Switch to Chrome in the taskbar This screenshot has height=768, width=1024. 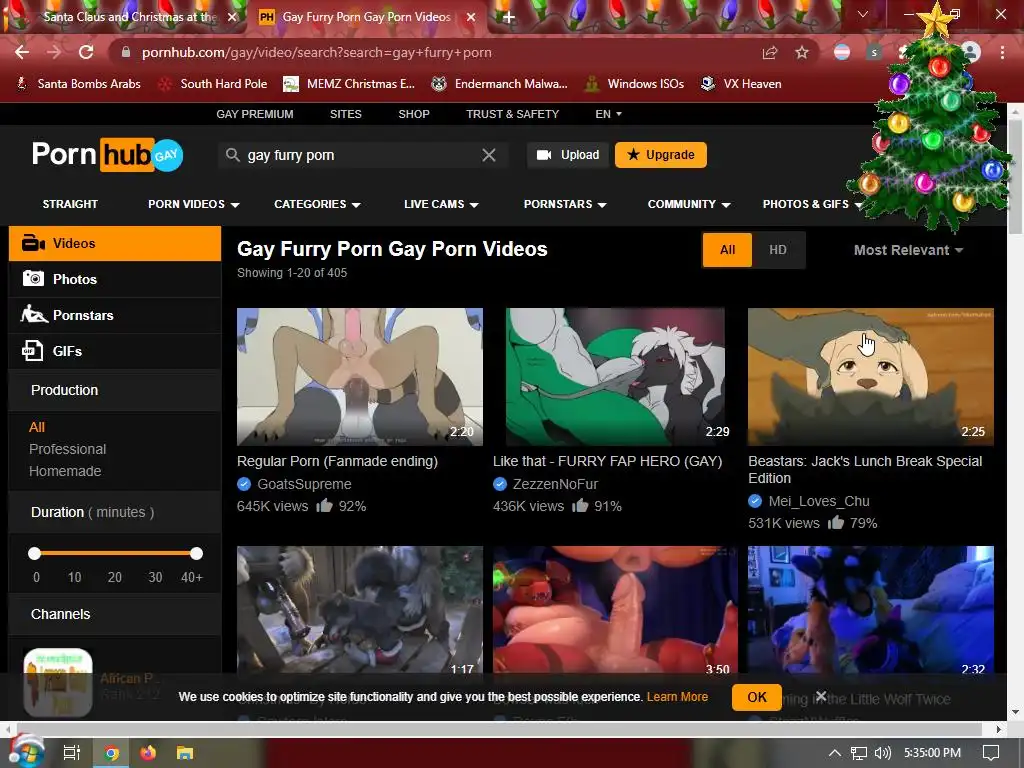112,753
